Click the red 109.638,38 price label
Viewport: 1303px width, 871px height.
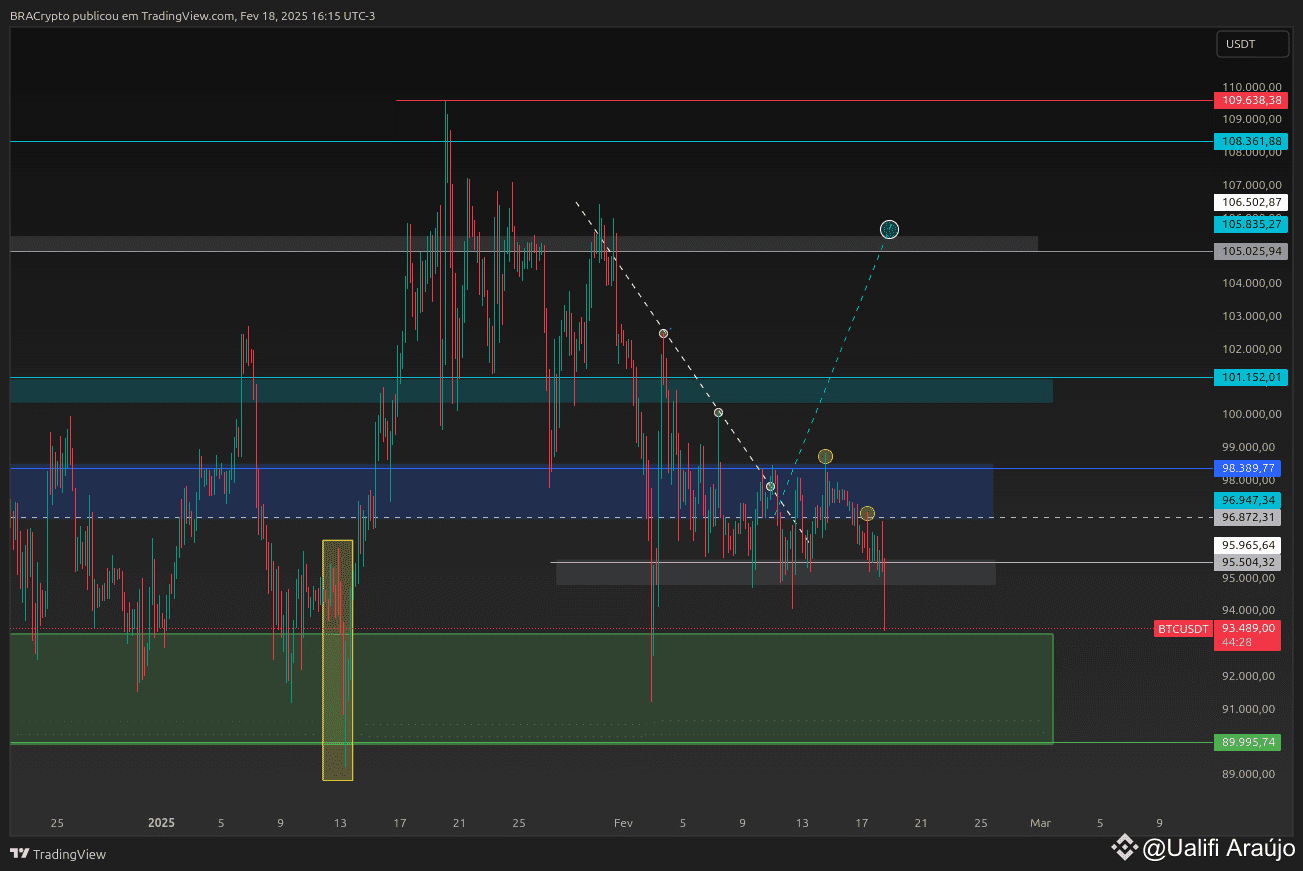click(1250, 100)
